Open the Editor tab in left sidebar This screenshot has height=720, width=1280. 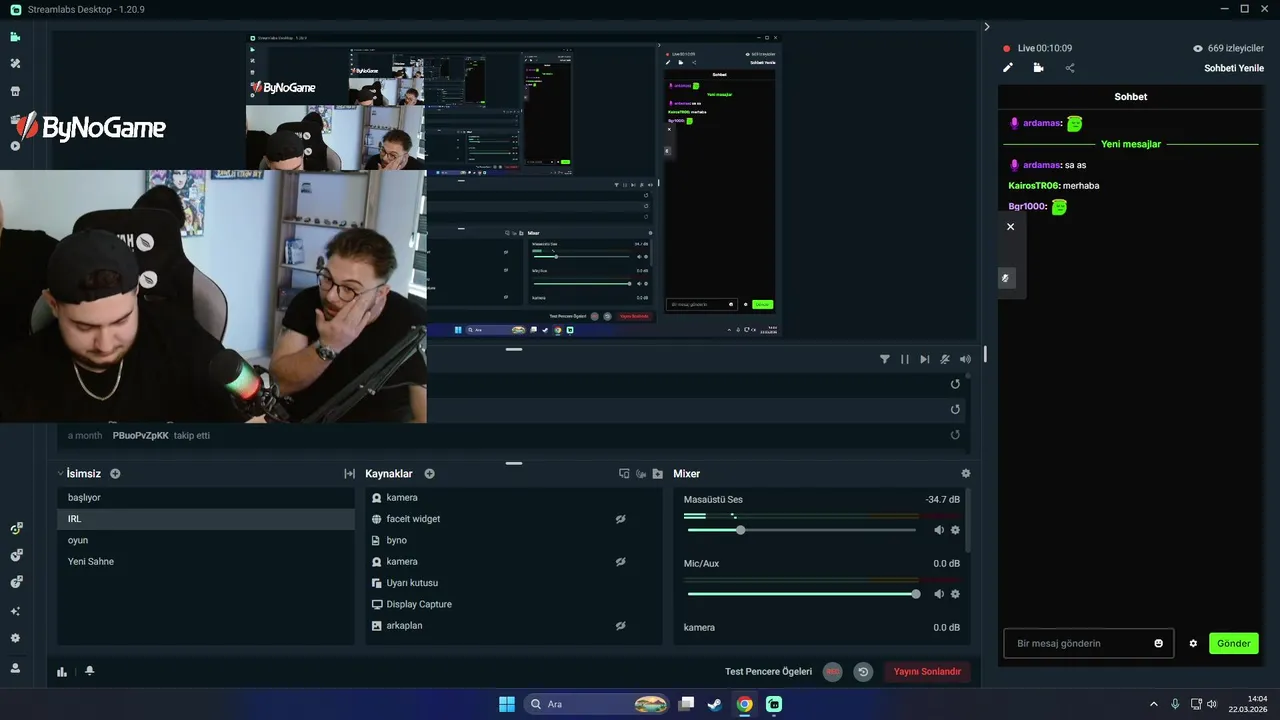click(x=15, y=37)
